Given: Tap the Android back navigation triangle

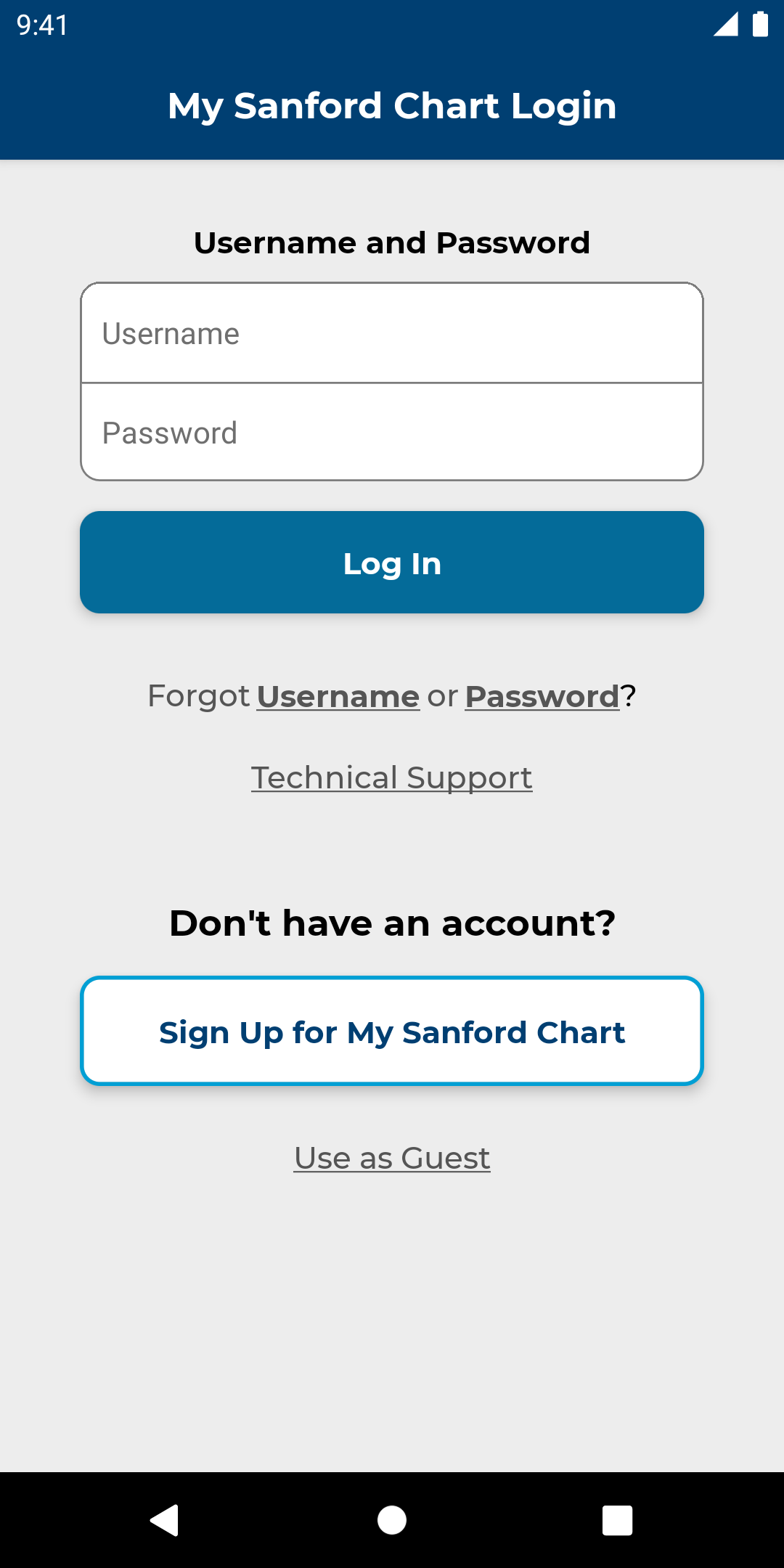Looking at the screenshot, I should 165,1520.
